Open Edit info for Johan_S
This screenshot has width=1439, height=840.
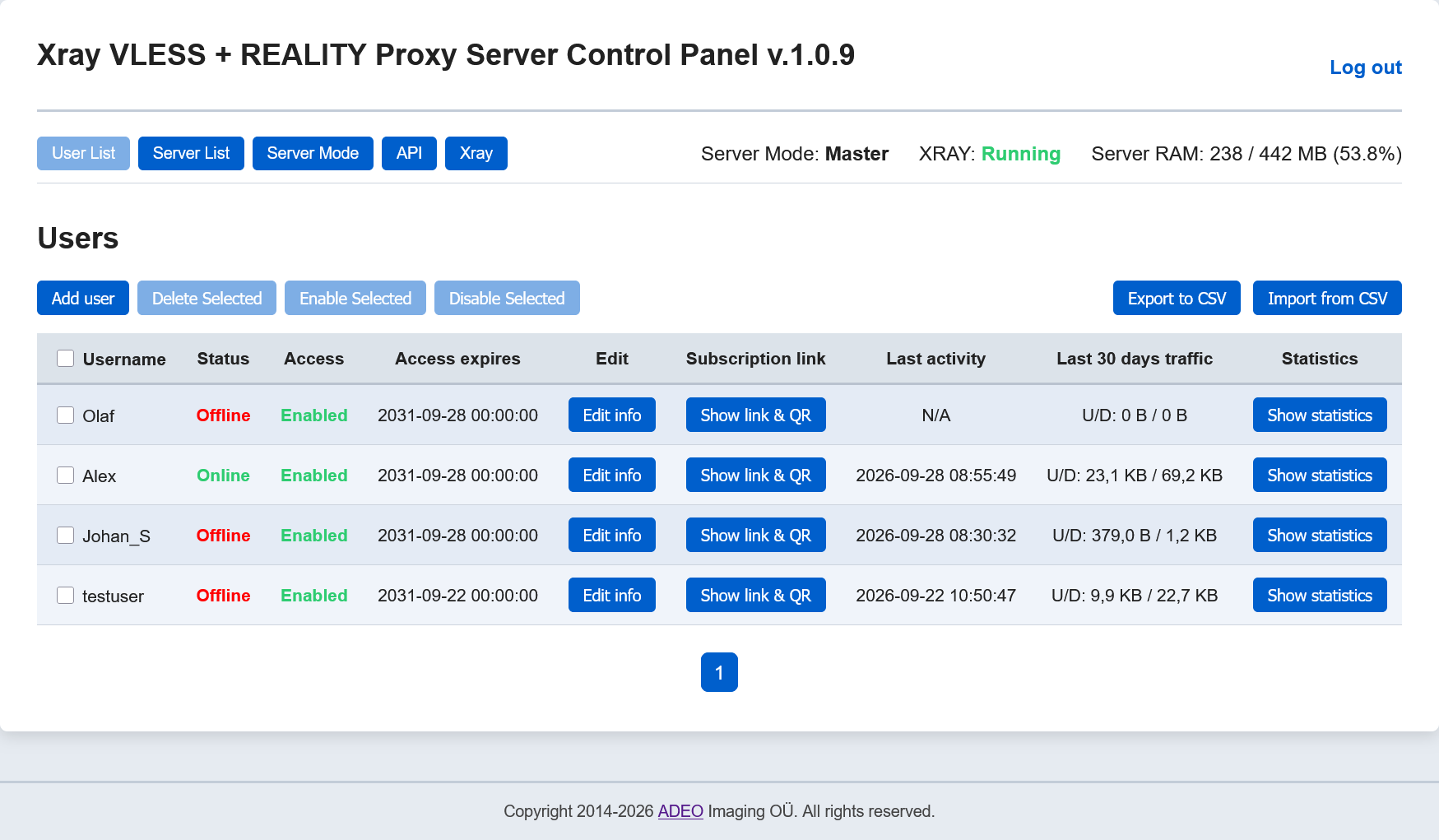612,535
